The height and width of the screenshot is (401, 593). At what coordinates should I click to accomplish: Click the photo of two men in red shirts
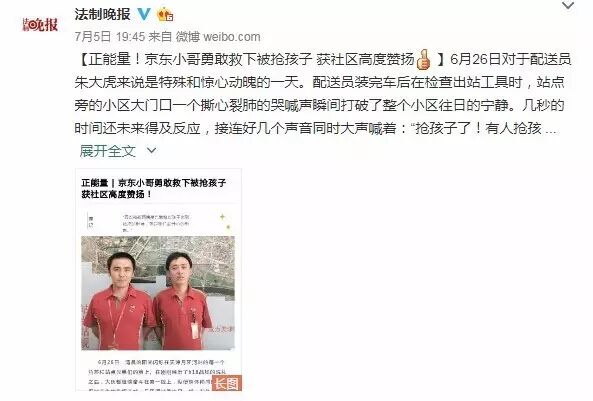[x=158, y=293]
